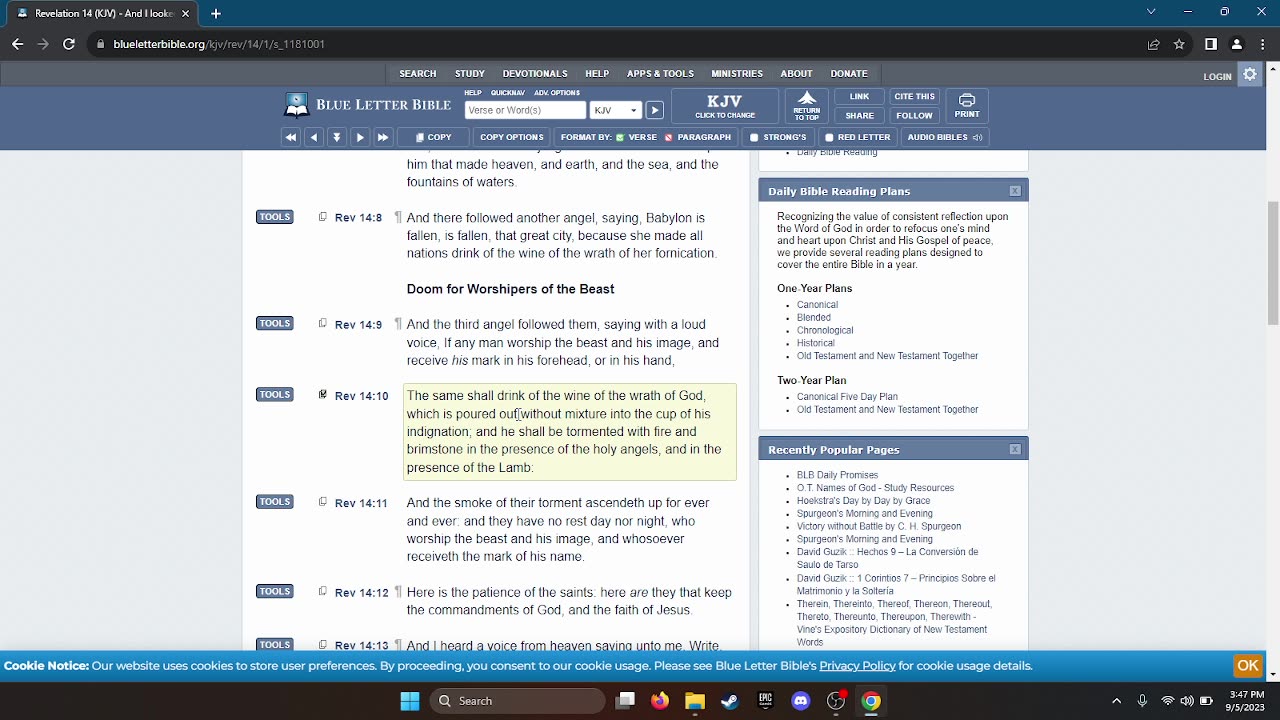Open the KJV version dropdown
1280x720 pixels.
(615, 110)
